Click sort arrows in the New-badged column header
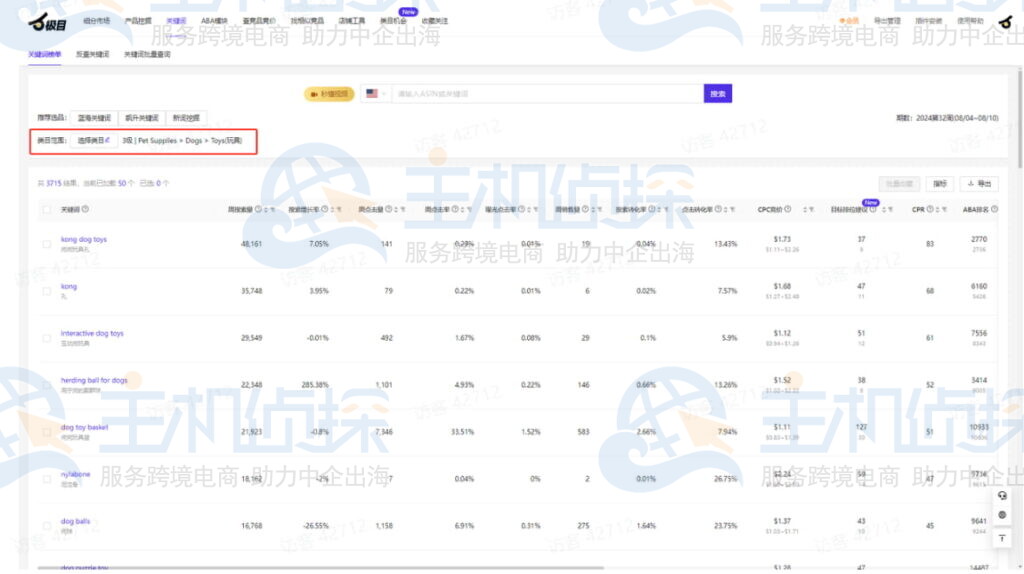This screenshot has width=1024, height=574. 883,210
